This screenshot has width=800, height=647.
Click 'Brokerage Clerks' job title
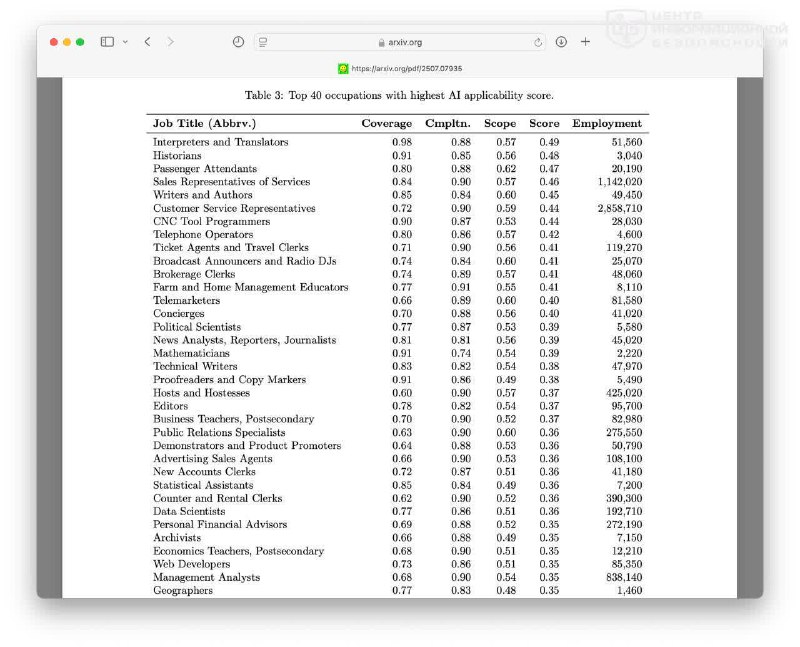pos(194,274)
